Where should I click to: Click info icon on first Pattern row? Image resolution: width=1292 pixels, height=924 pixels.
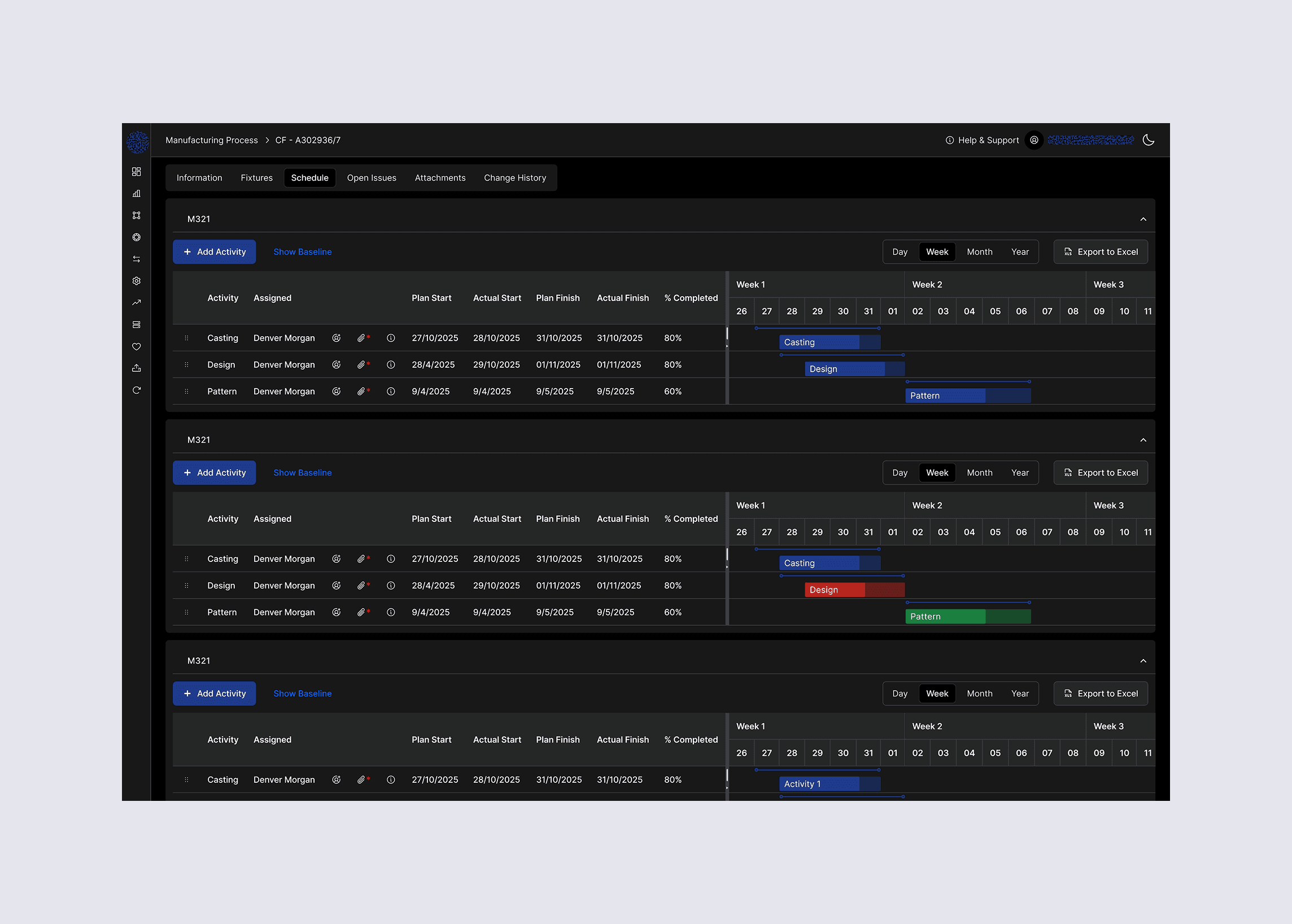coord(391,391)
